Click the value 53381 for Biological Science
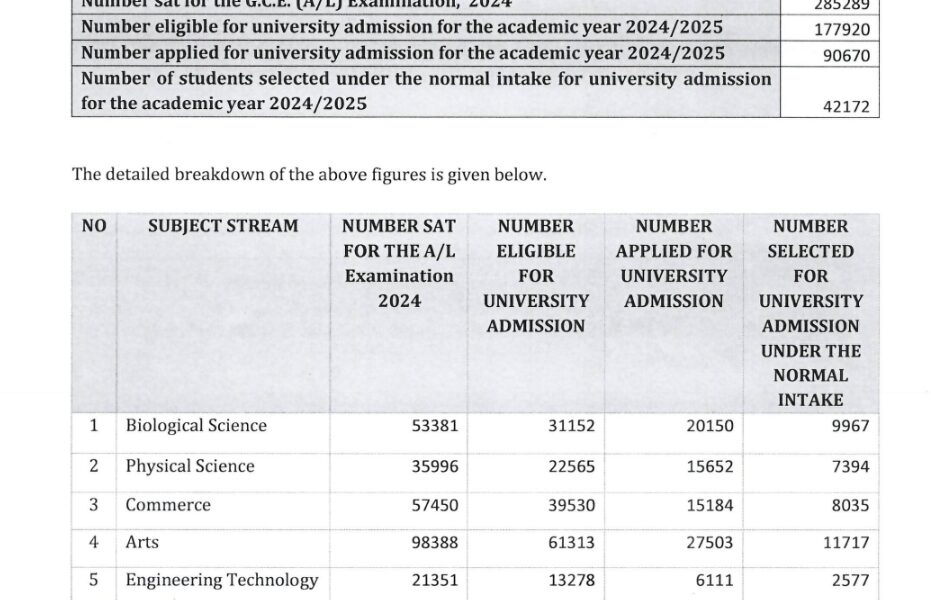Viewport: 931px width, 600px height. pos(435,426)
